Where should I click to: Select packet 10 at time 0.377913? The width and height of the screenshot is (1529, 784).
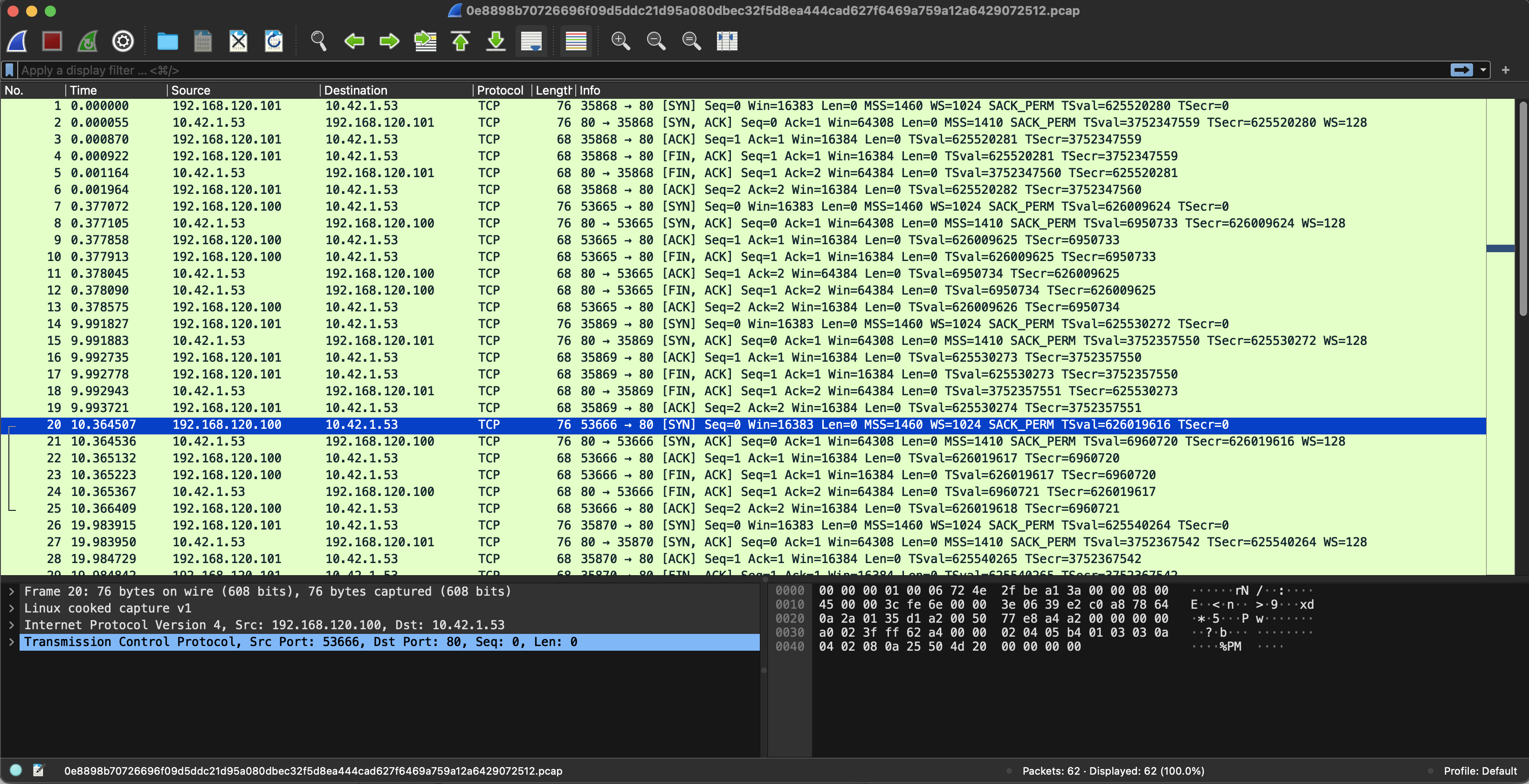743,256
